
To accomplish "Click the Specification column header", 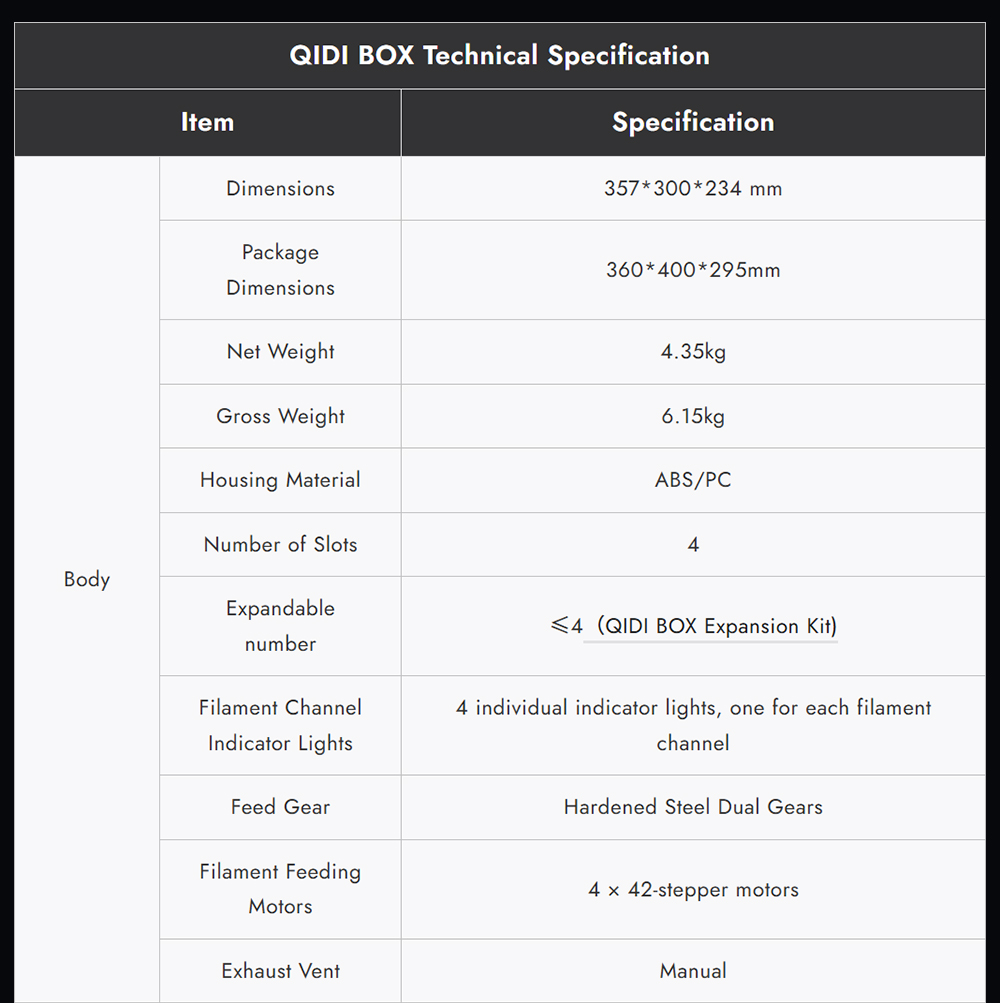I will click(x=692, y=122).
